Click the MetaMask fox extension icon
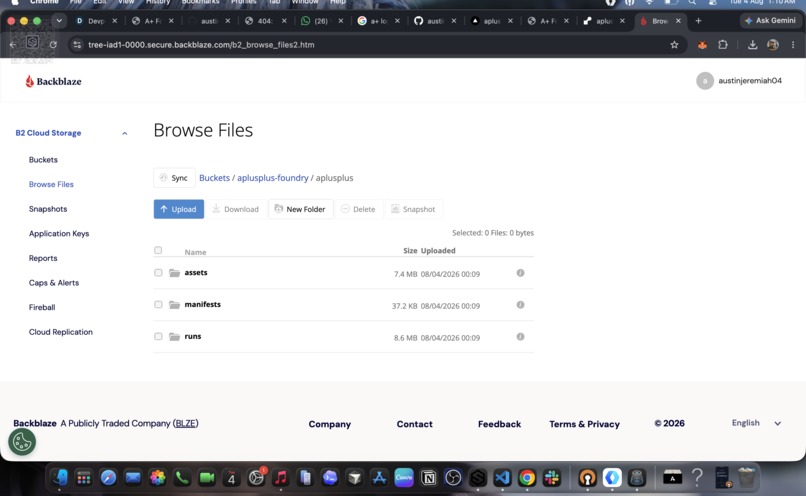Viewport: 806px width, 496px height. 702,45
